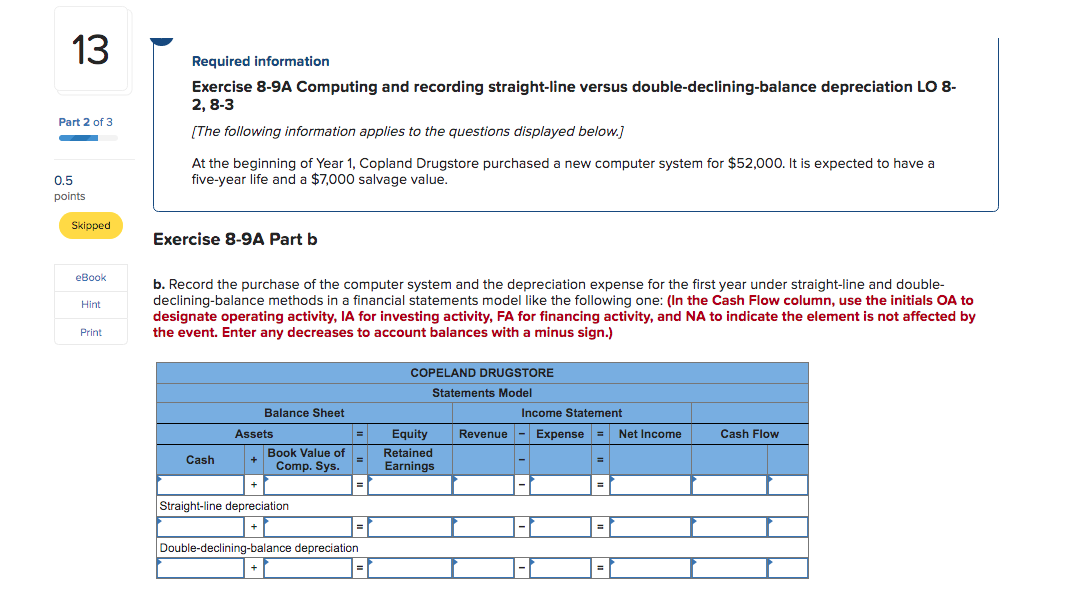Open the Hint for this exercise
The height and width of the screenshot is (600, 1083).
pos(90,304)
